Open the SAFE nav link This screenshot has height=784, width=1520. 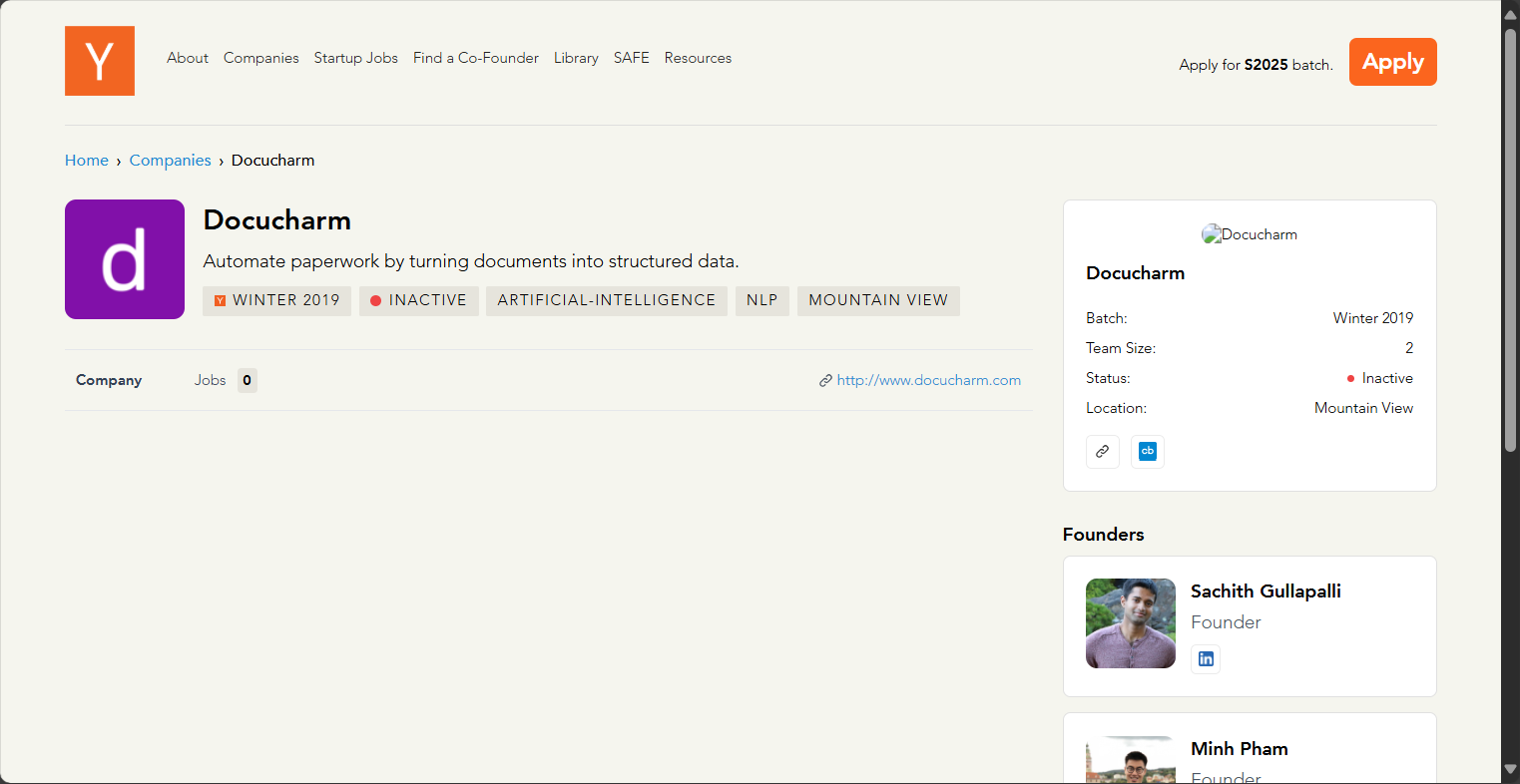[632, 58]
